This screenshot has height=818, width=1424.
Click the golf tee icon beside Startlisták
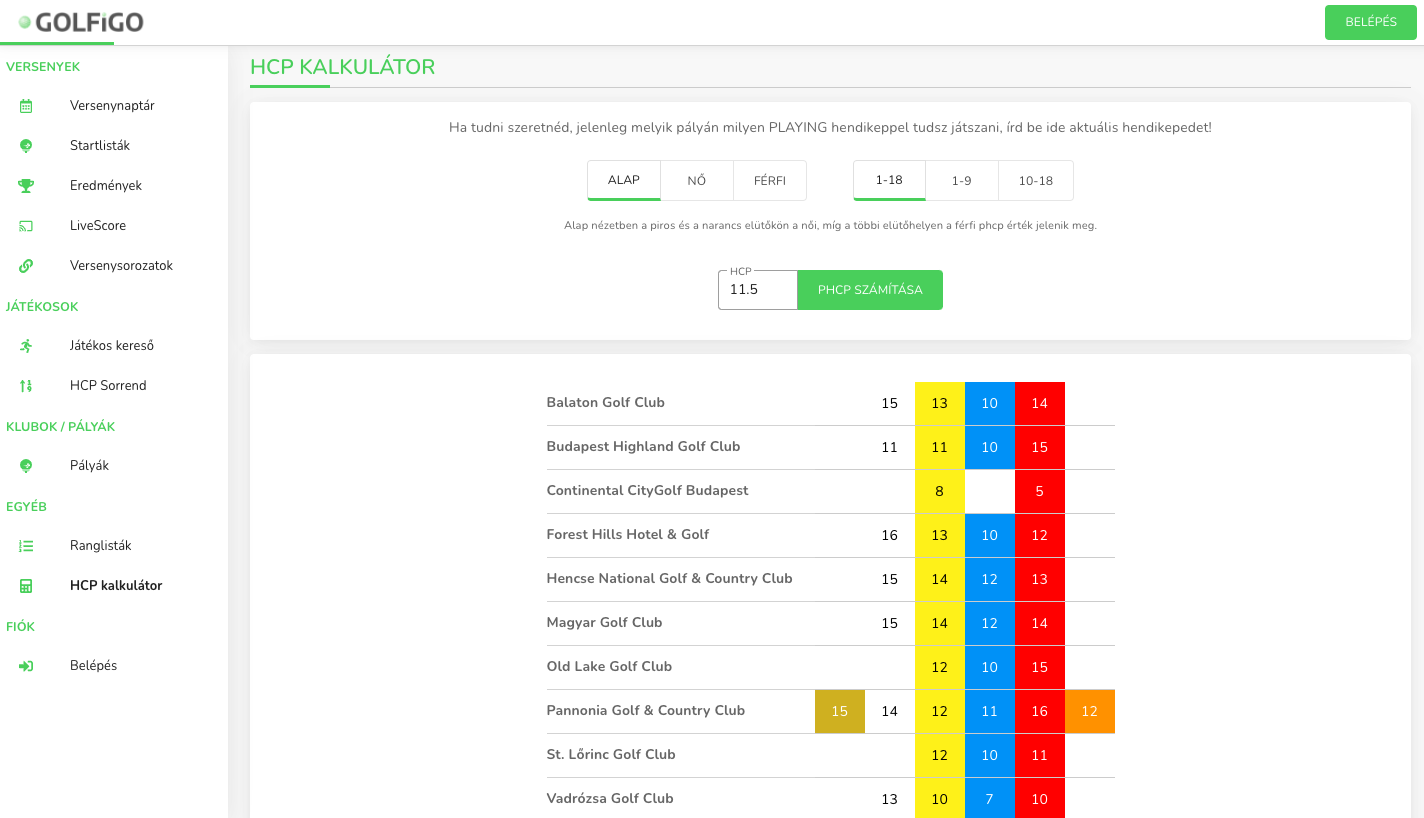[26, 146]
